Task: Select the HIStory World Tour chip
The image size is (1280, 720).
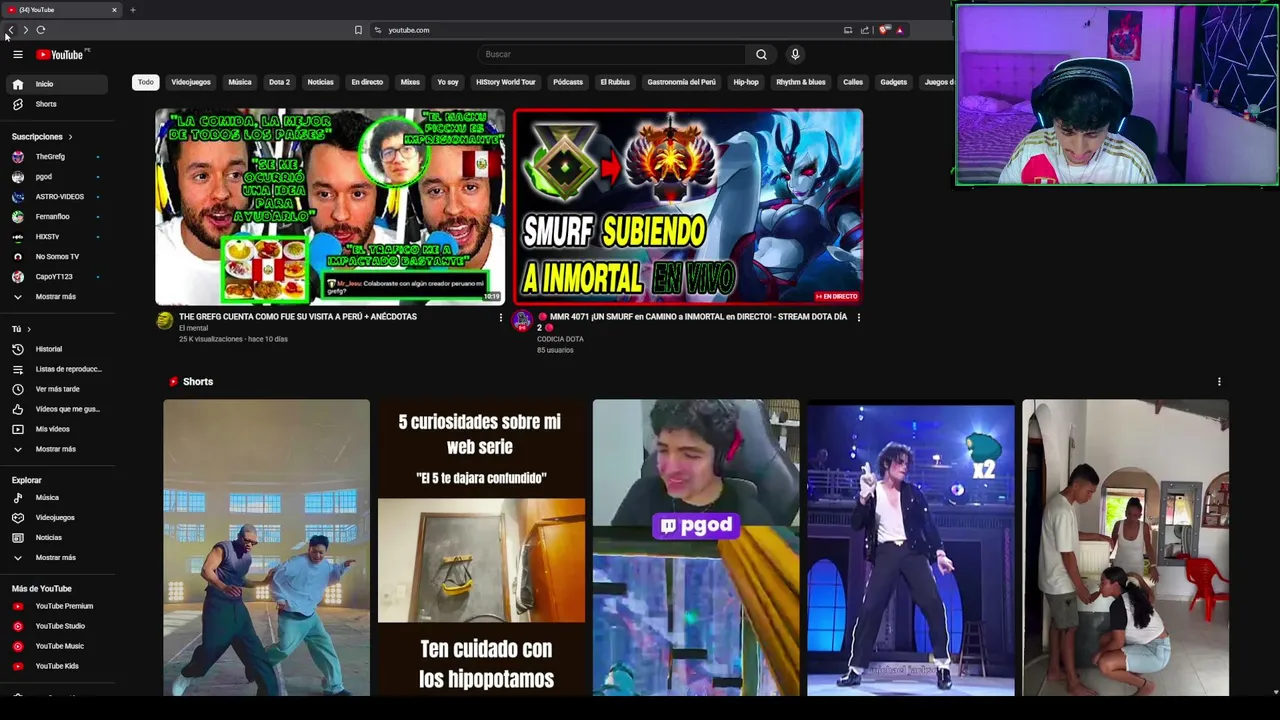Action: 506,82
